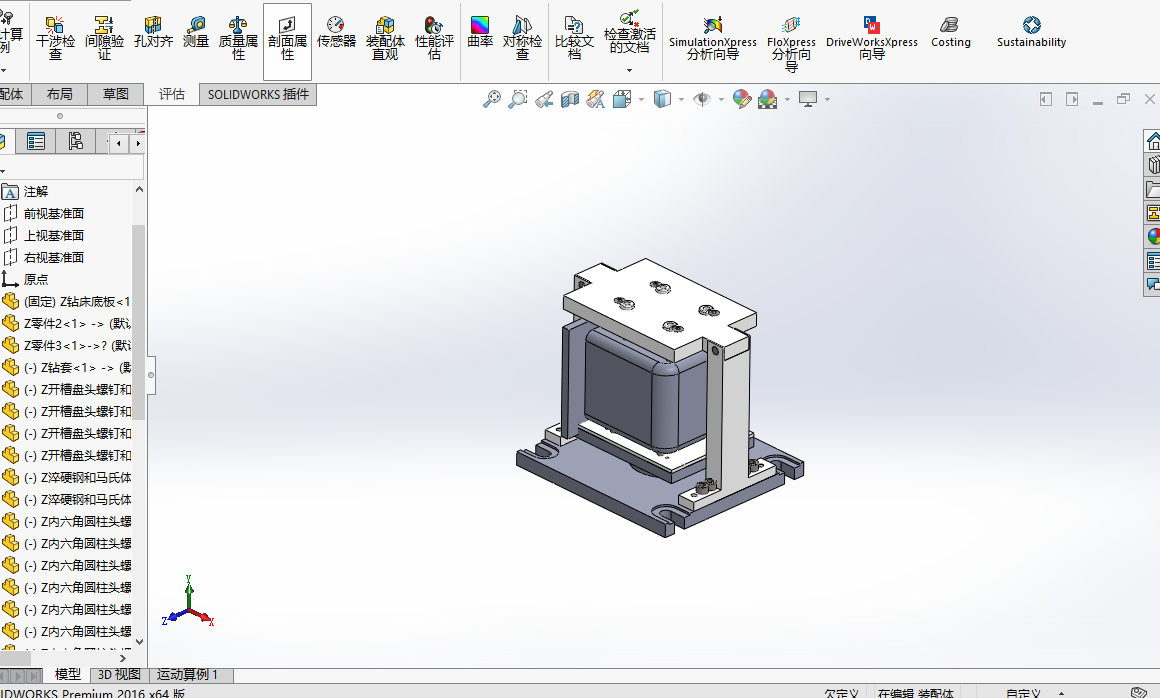Viewport: 1160px width, 698px height.
Task: Open the ConfigurationManager panel tab
Action: click(75, 140)
